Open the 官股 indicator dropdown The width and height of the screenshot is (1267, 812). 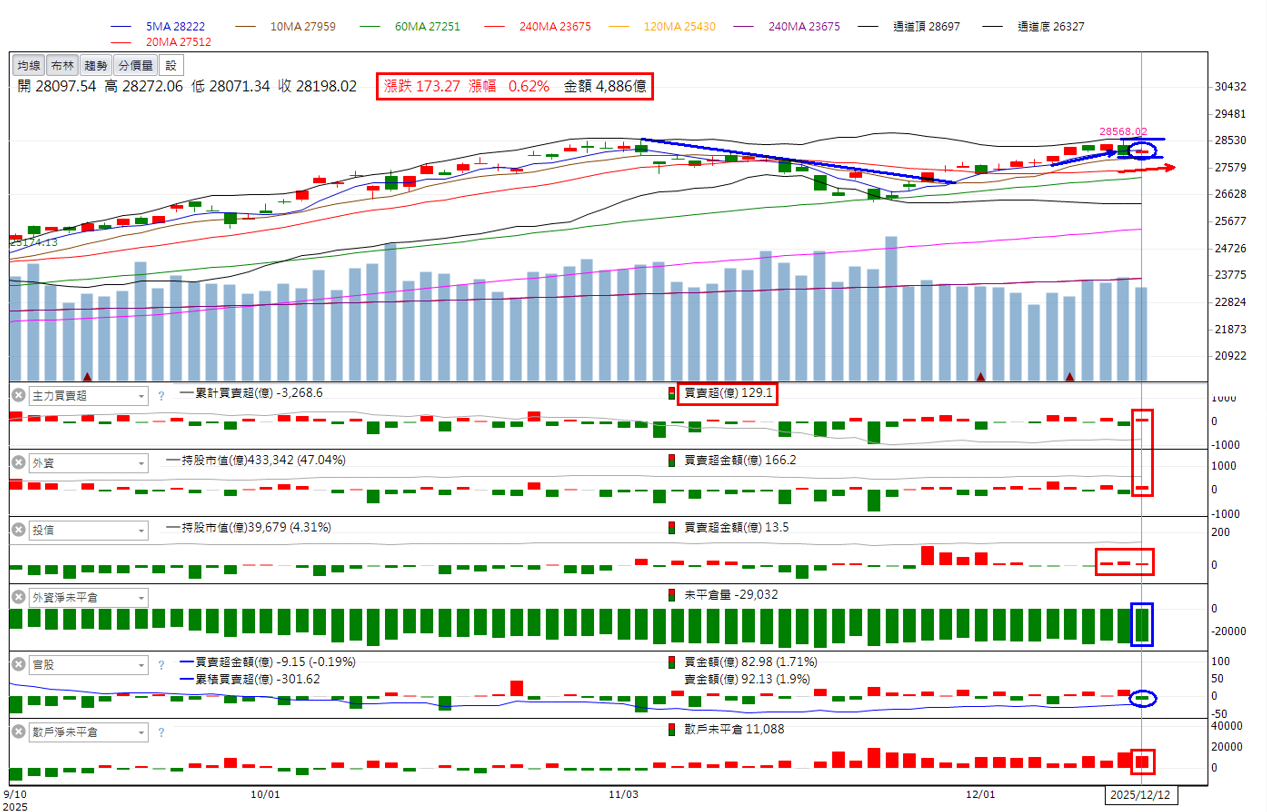[88, 664]
